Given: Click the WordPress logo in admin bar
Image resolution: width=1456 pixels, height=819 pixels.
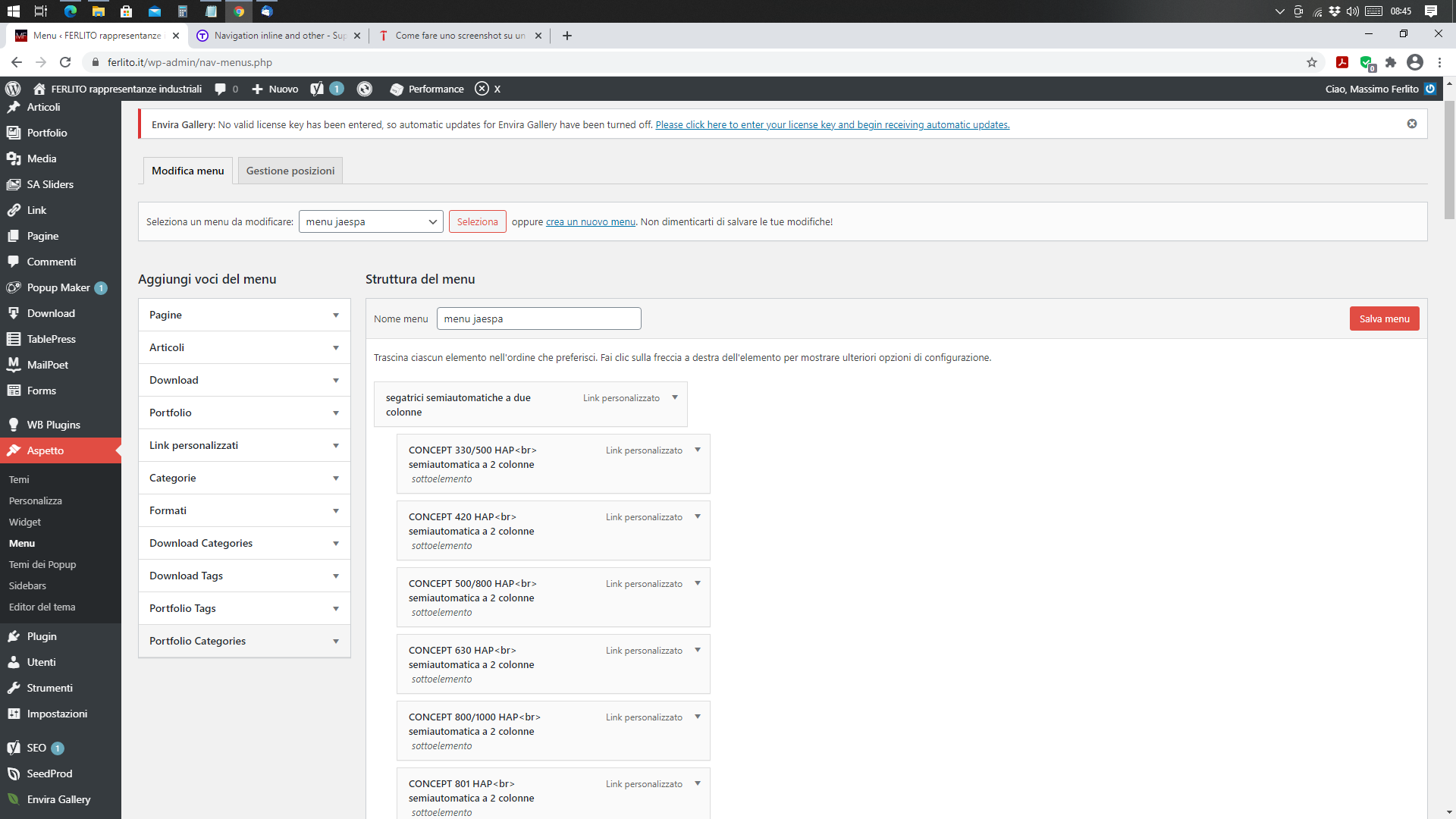Looking at the screenshot, I should 13,89.
